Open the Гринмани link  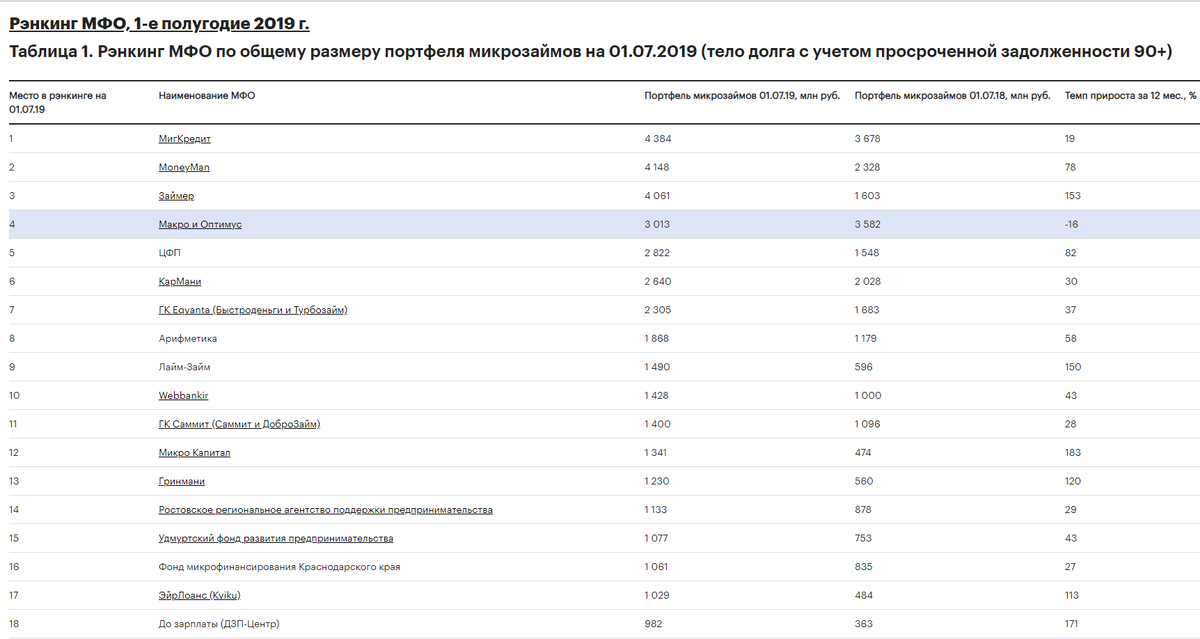tap(182, 481)
